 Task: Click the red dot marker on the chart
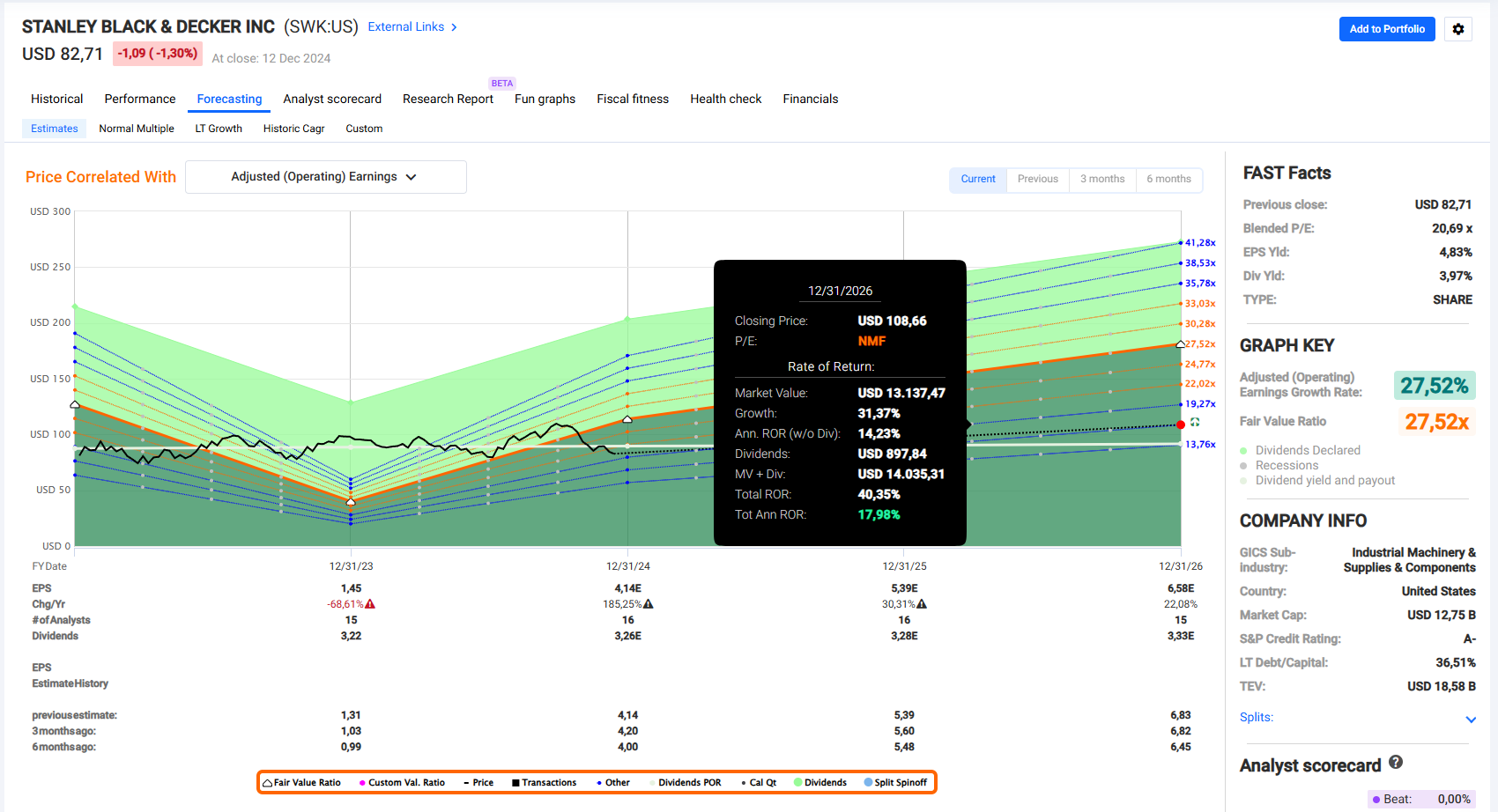coord(1181,424)
